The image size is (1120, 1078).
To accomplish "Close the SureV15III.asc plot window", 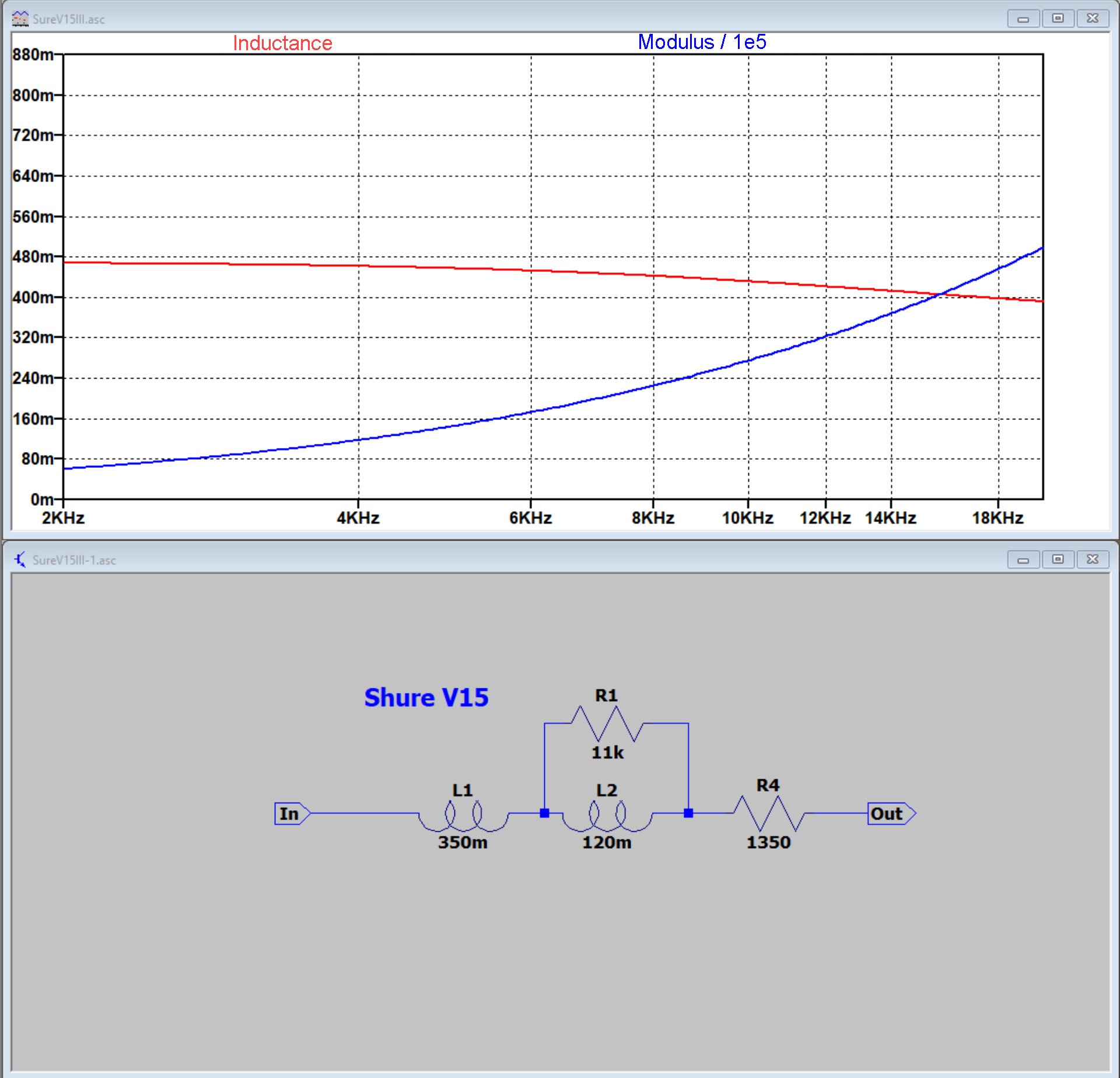I will 1093,19.
